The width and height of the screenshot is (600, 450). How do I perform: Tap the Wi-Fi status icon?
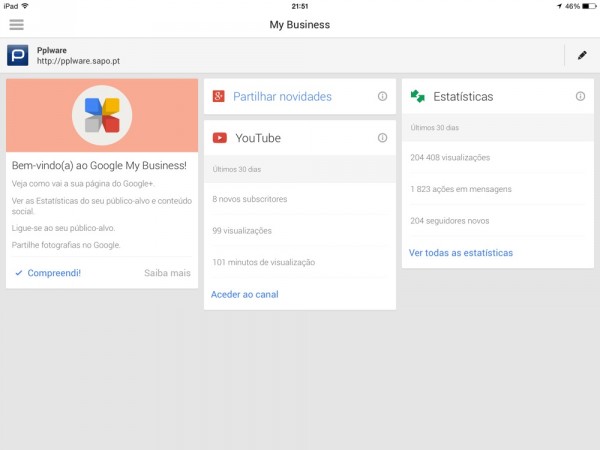click(x=25, y=6)
